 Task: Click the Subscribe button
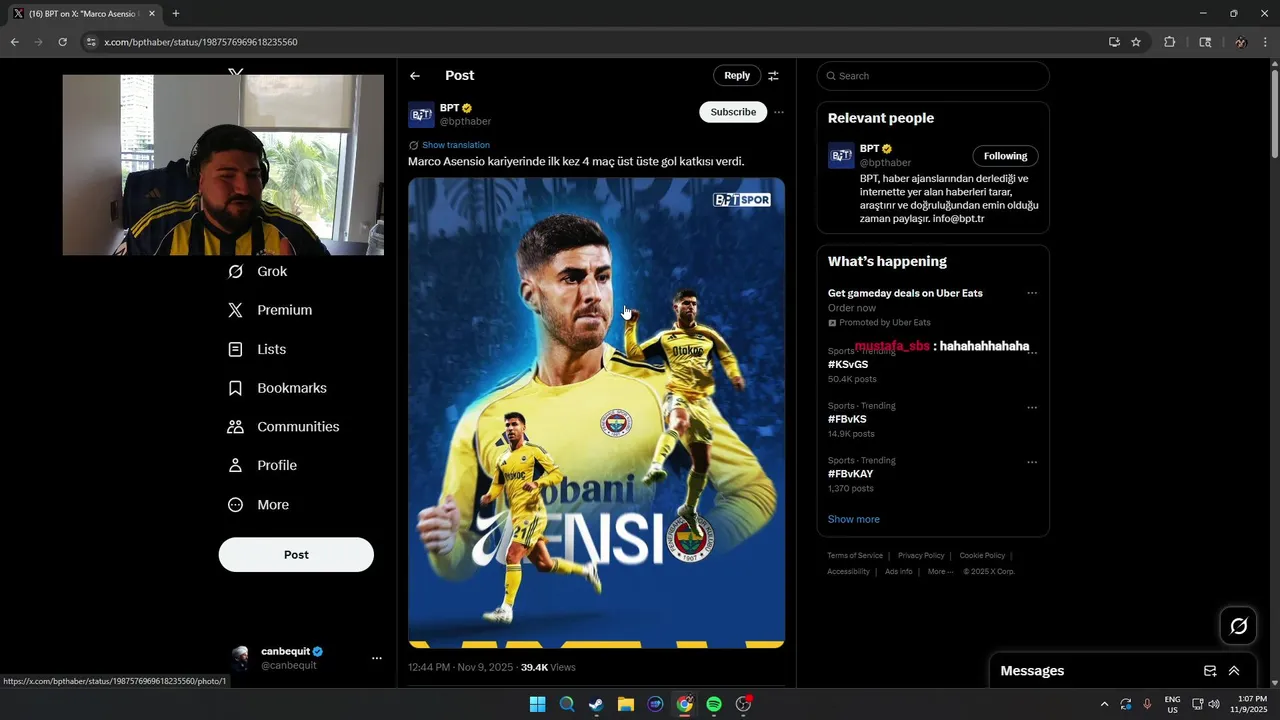pos(733,112)
